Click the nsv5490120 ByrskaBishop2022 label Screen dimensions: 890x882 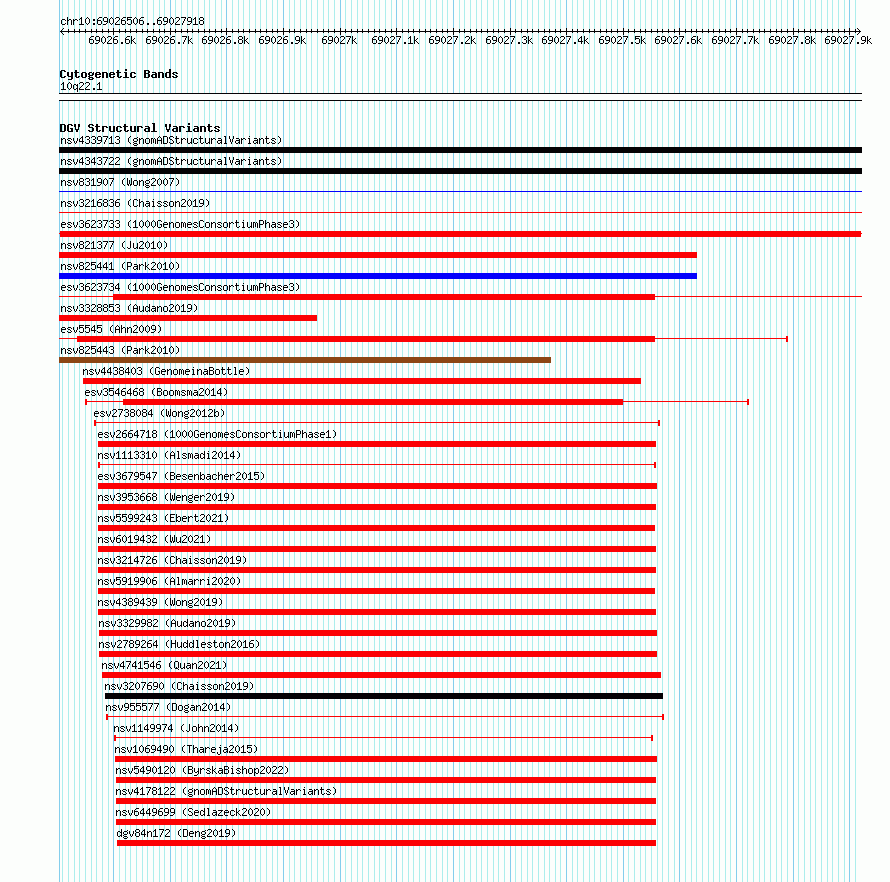[202, 770]
